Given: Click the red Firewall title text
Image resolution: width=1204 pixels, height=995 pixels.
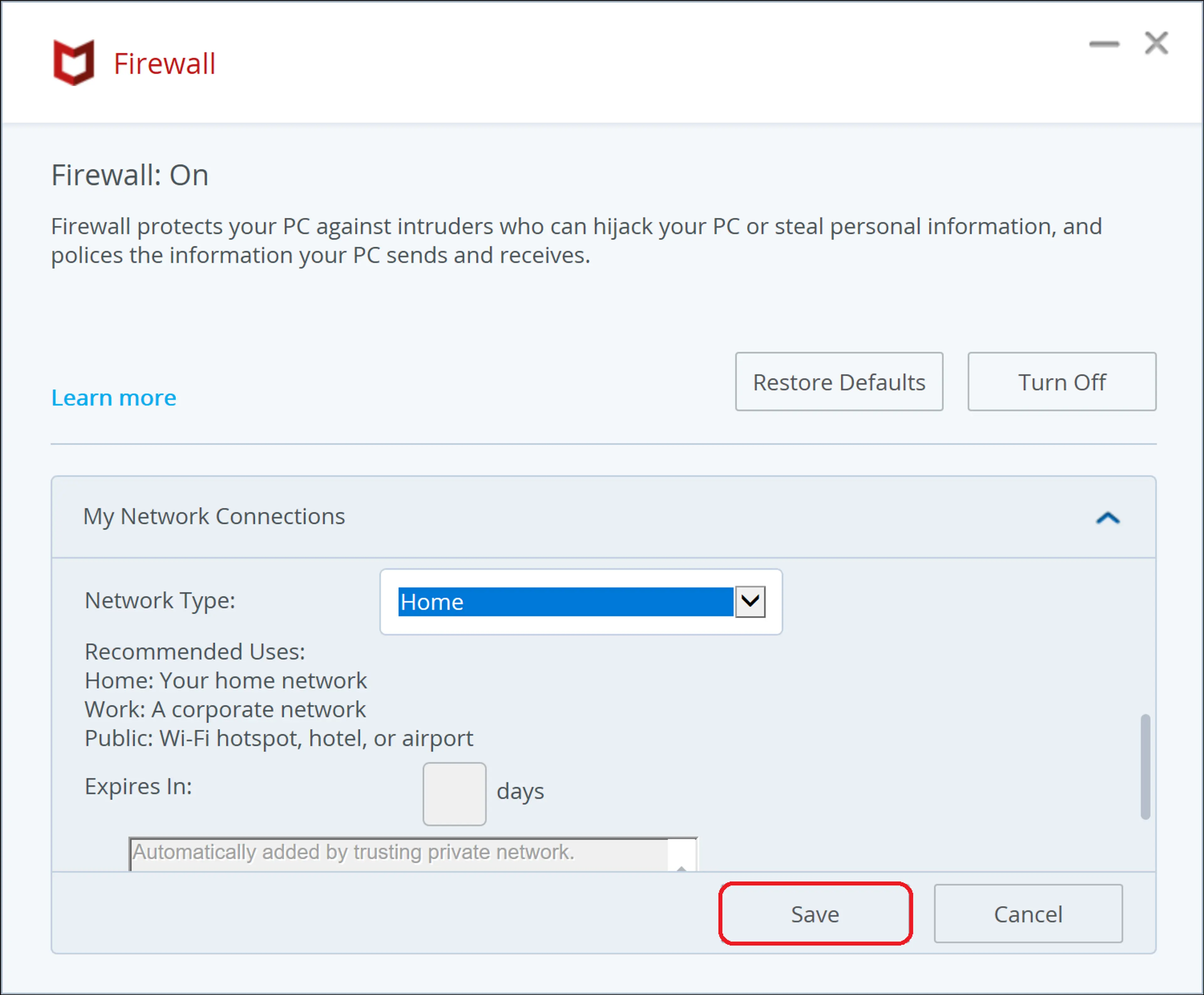Looking at the screenshot, I should (165, 64).
